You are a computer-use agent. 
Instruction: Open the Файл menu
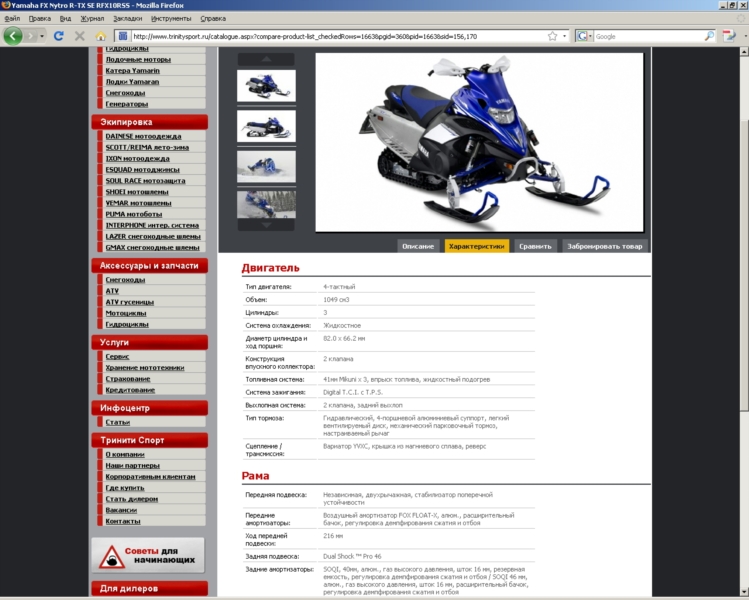pyautogui.click(x=12, y=19)
